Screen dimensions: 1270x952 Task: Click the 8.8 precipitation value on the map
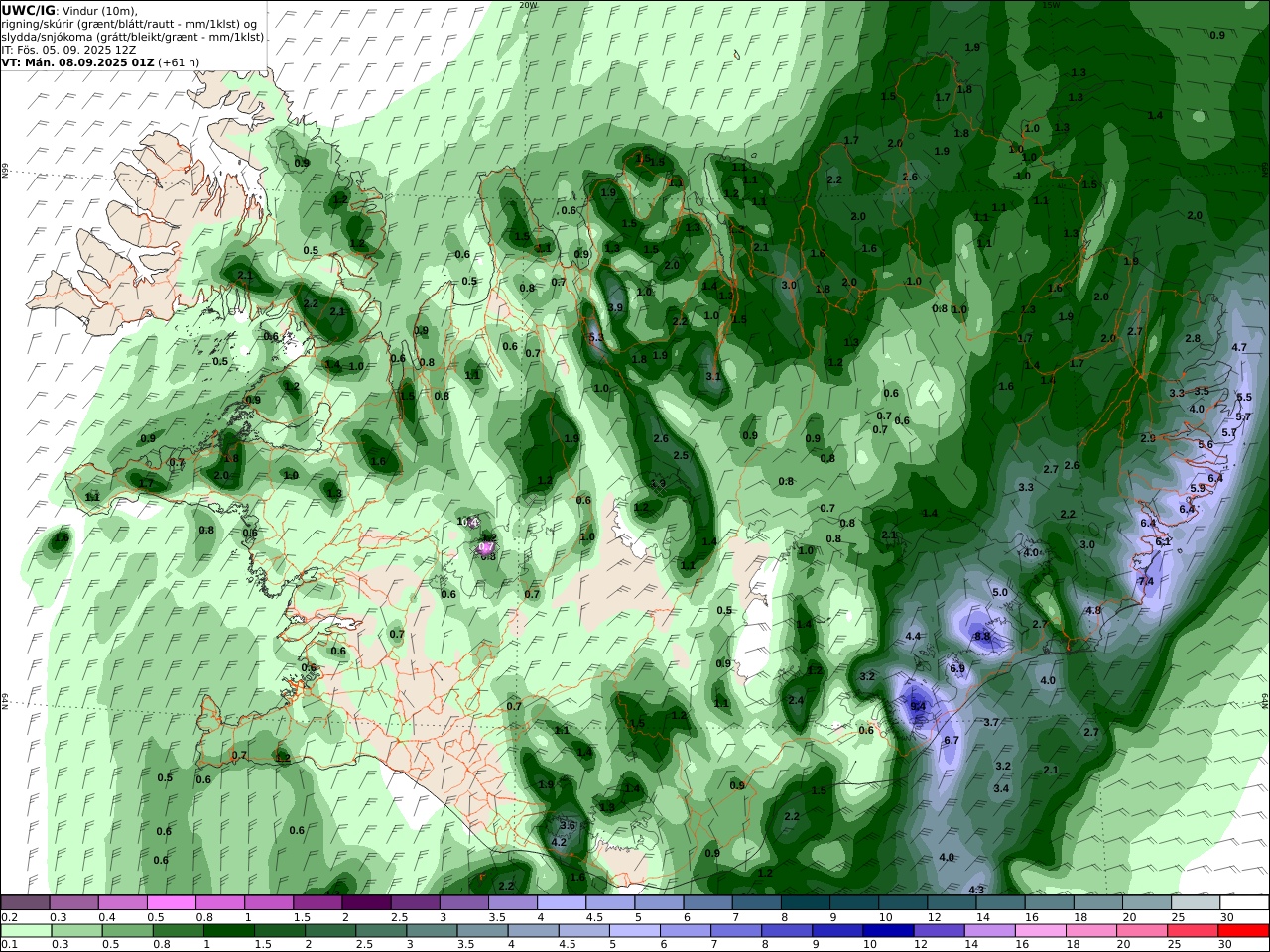[x=982, y=636]
